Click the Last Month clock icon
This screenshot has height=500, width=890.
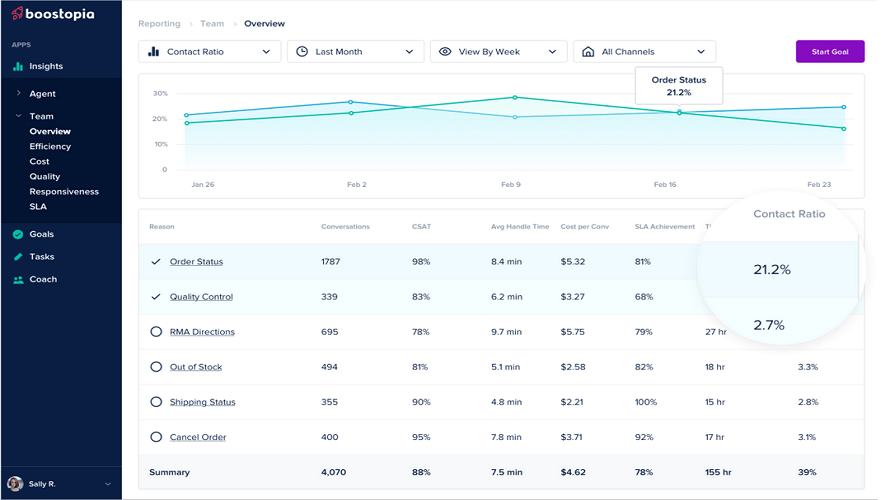[302, 52]
